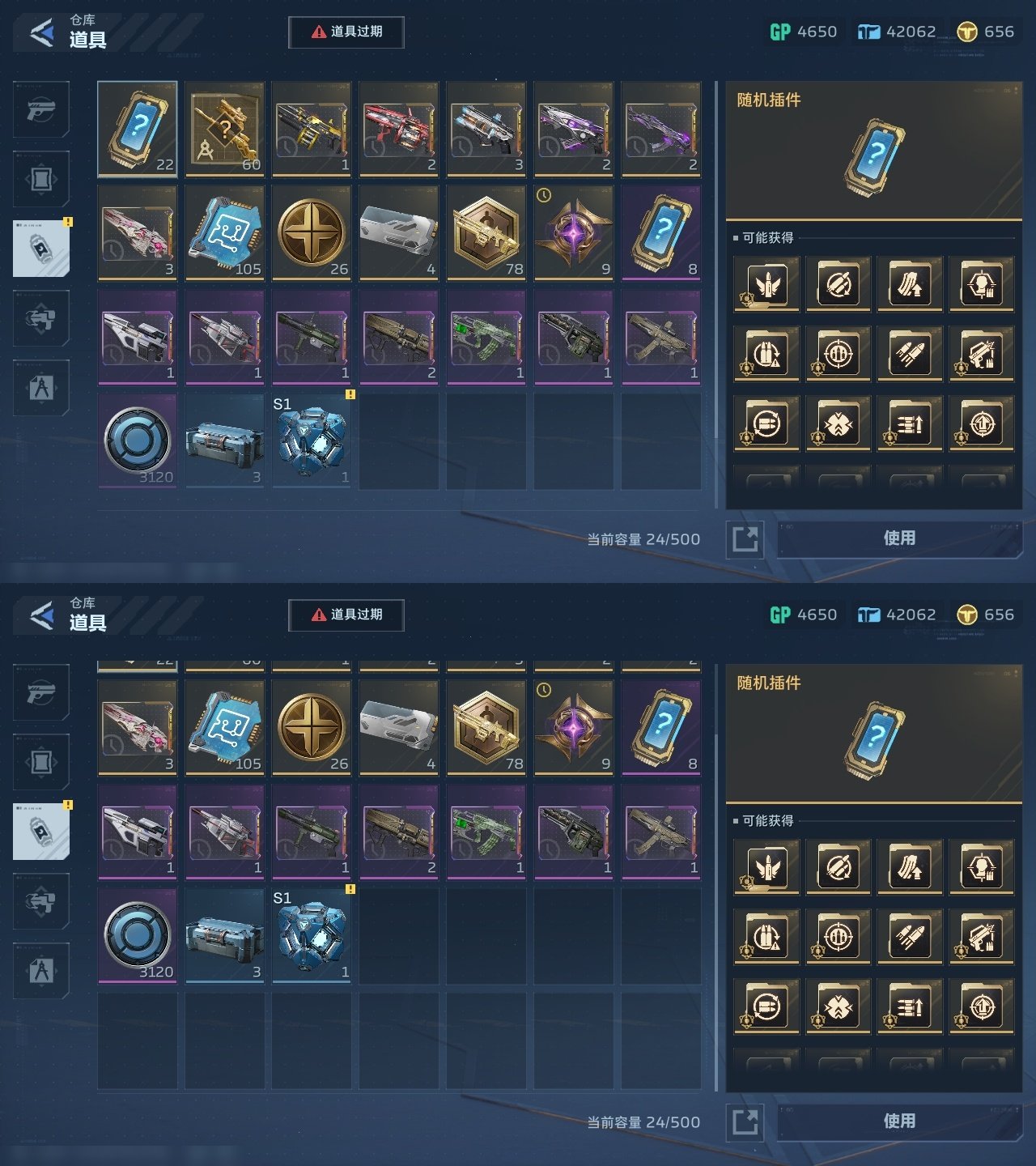This screenshot has height=1166, width=1036.
Task: Click the blue chip item numbered 105 in upper screenshot
Action: [x=225, y=233]
